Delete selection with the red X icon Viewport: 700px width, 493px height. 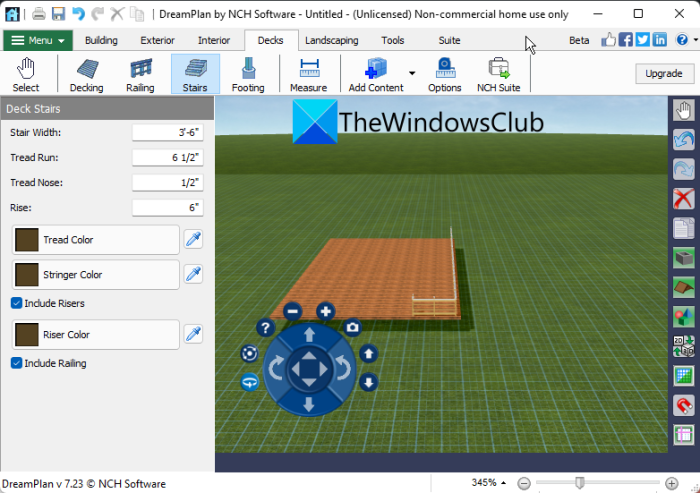coord(683,199)
